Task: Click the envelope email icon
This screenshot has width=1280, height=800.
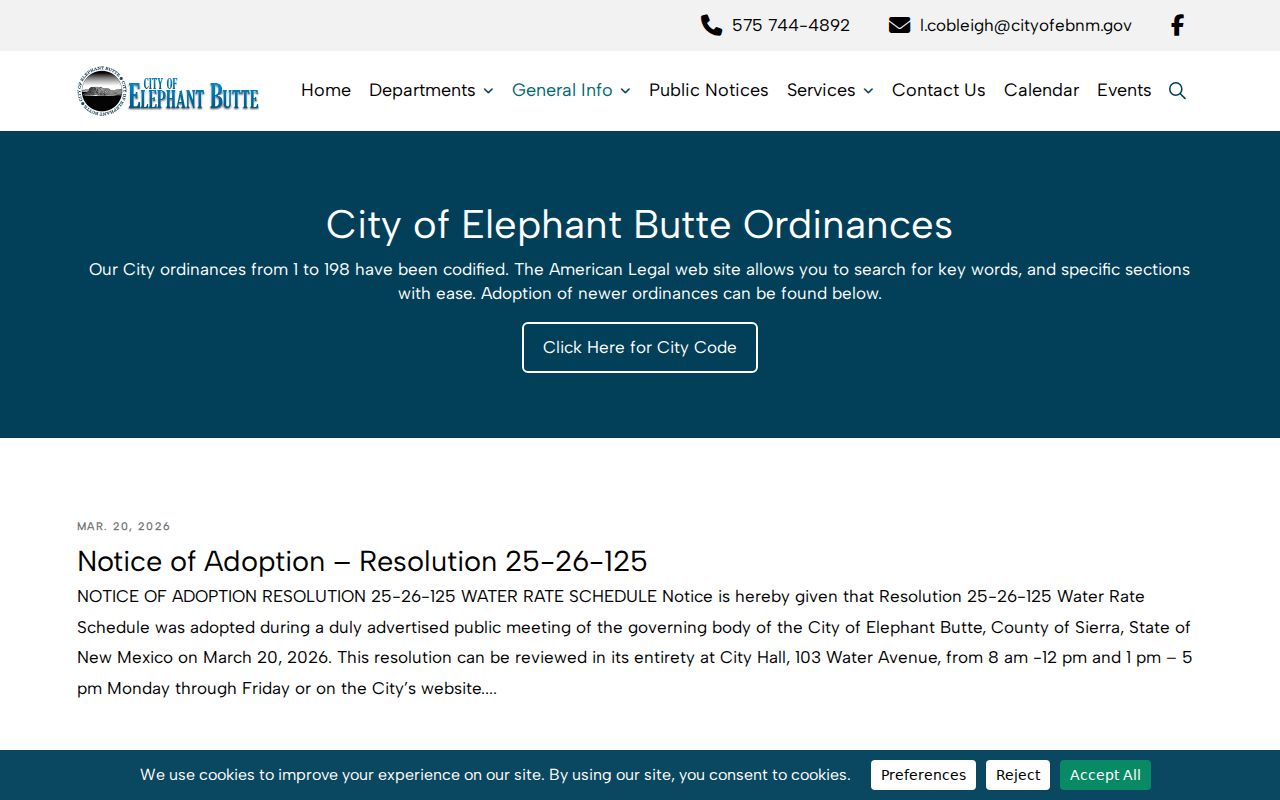Action: point(899,25)
